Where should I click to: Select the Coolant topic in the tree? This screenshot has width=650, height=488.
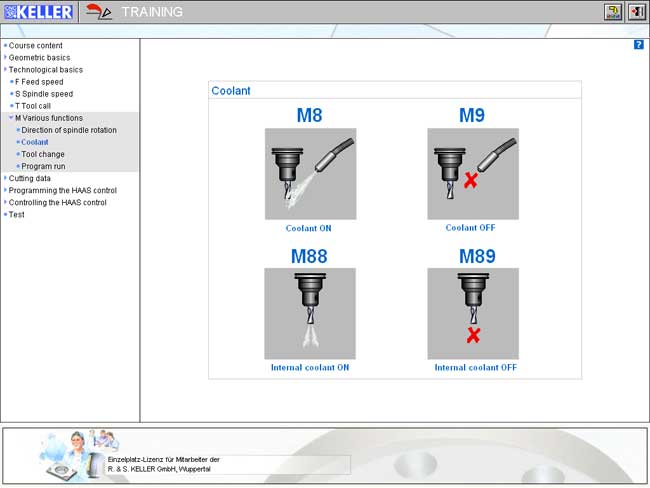point(35,142)
